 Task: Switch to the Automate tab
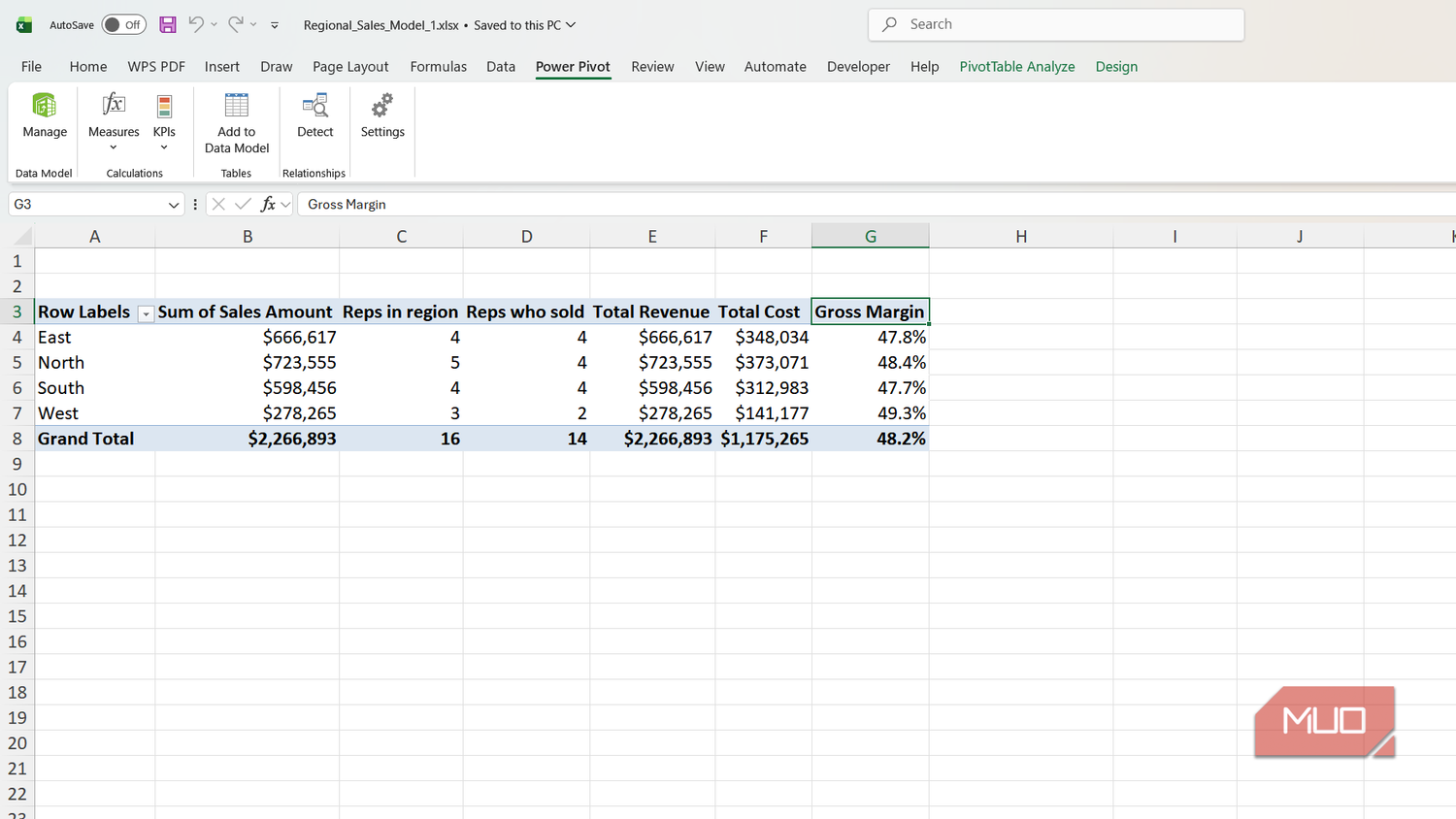click(776, 66)
